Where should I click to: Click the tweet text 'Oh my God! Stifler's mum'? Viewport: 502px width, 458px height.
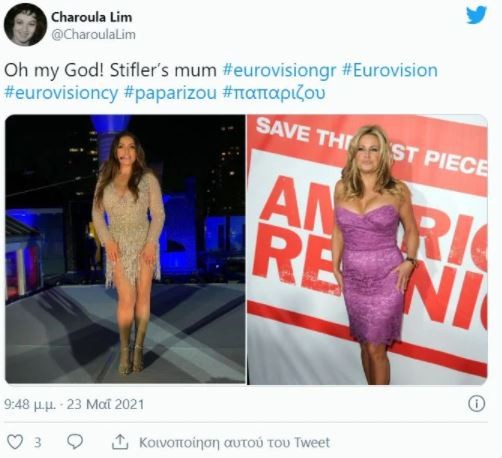pos(110,71)
